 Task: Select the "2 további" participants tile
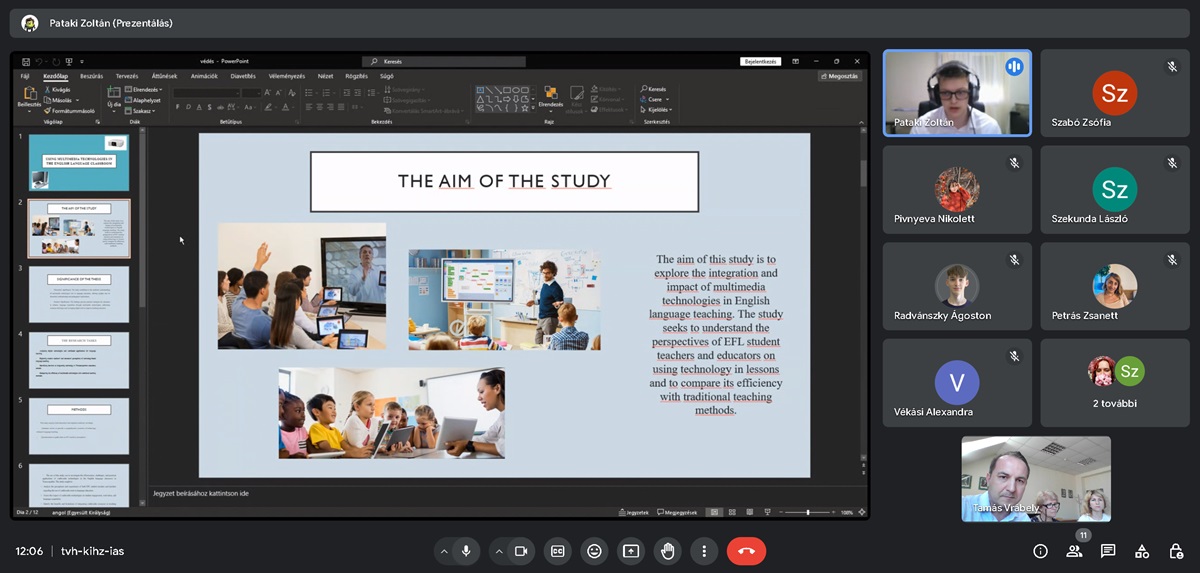point(1115,383)
